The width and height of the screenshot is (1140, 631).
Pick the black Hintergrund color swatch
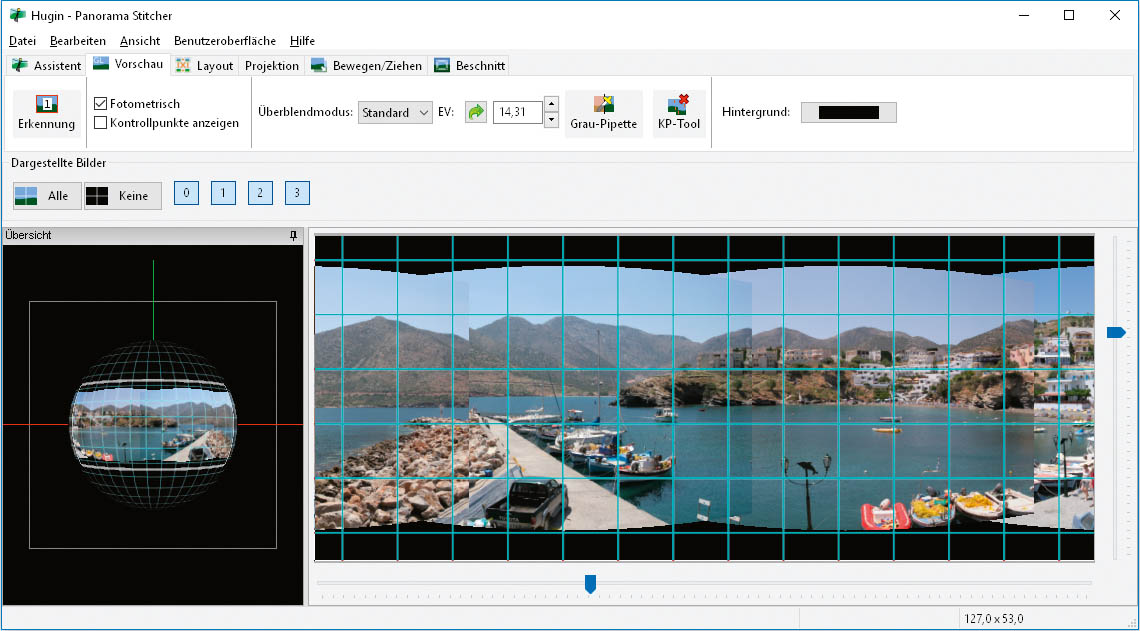tap(848, 112)
